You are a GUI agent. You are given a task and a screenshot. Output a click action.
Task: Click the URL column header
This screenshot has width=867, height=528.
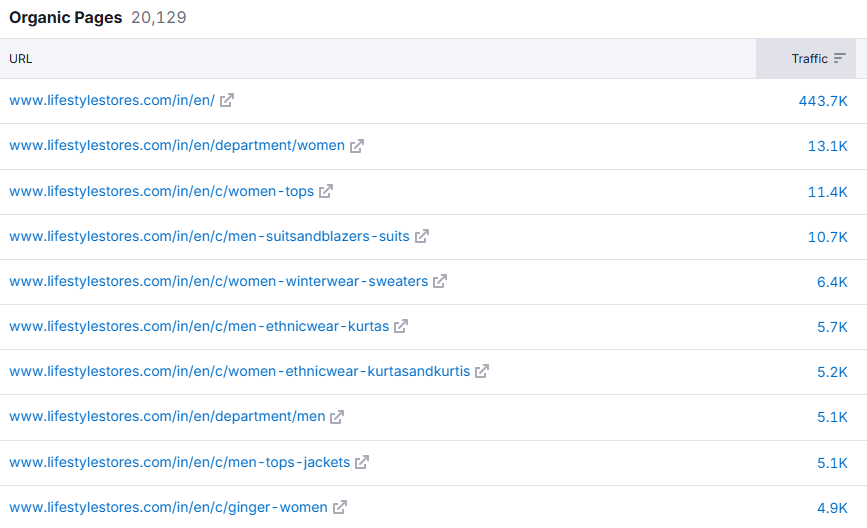[21, 59]
